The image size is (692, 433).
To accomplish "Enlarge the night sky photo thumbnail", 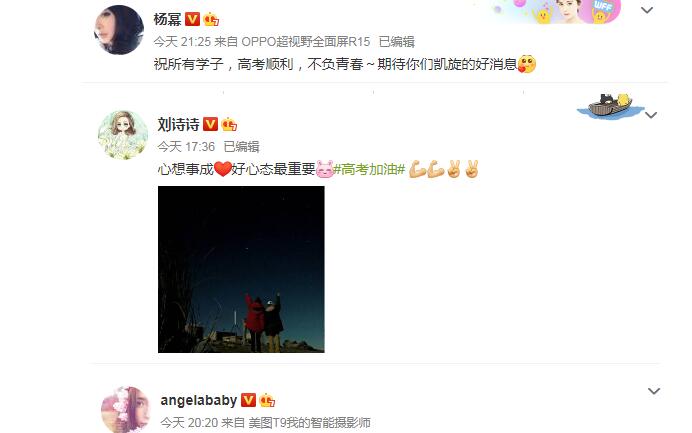I will click(241, 269).
